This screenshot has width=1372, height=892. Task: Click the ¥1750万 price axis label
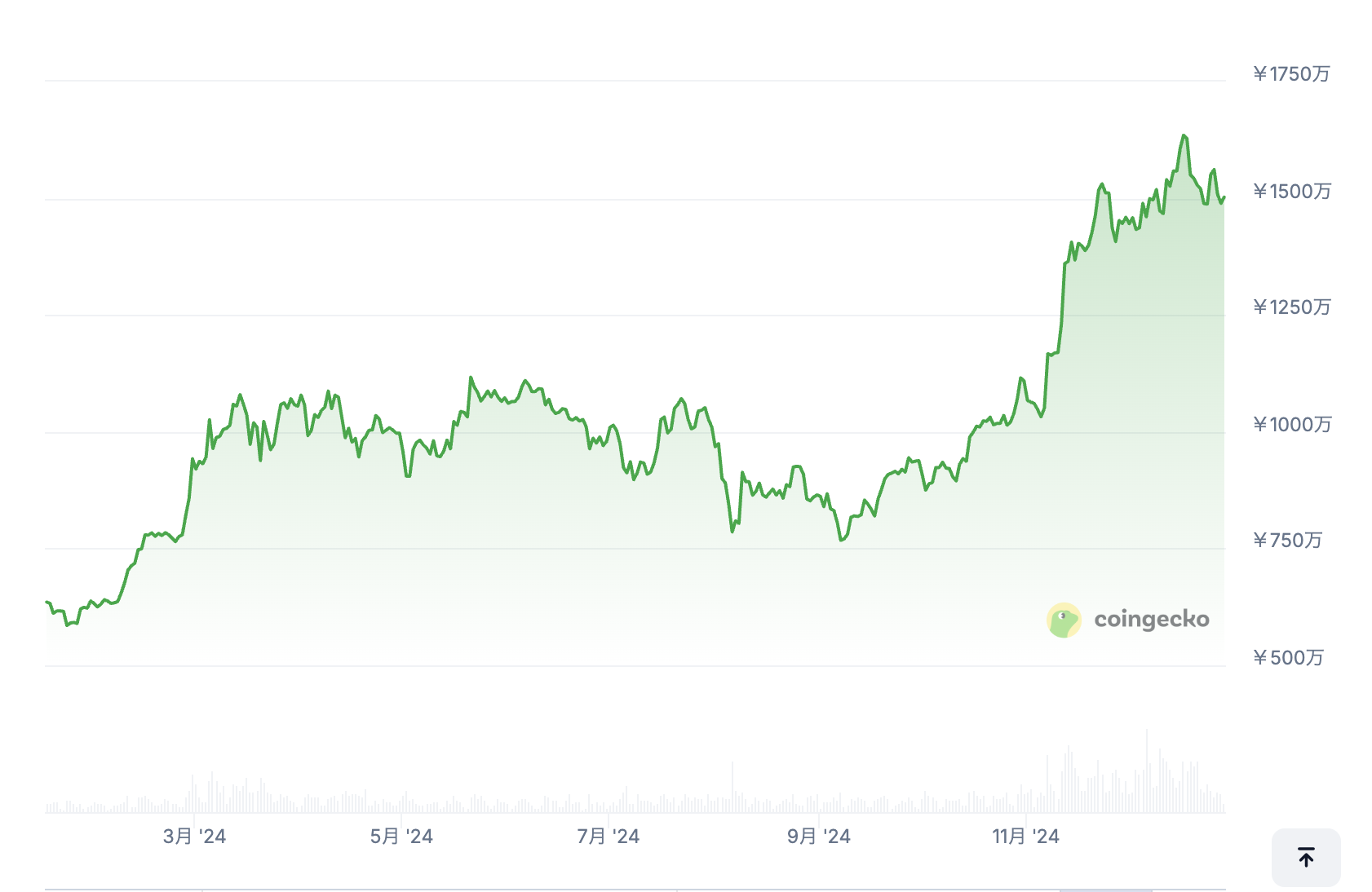tap(1290, 74)
